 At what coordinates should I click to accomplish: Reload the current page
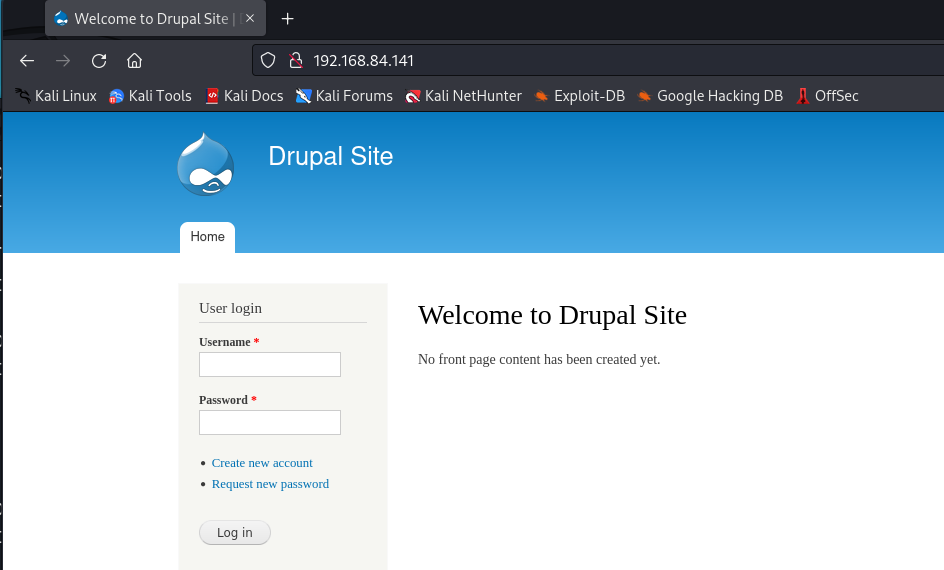(x=99, y=61)
